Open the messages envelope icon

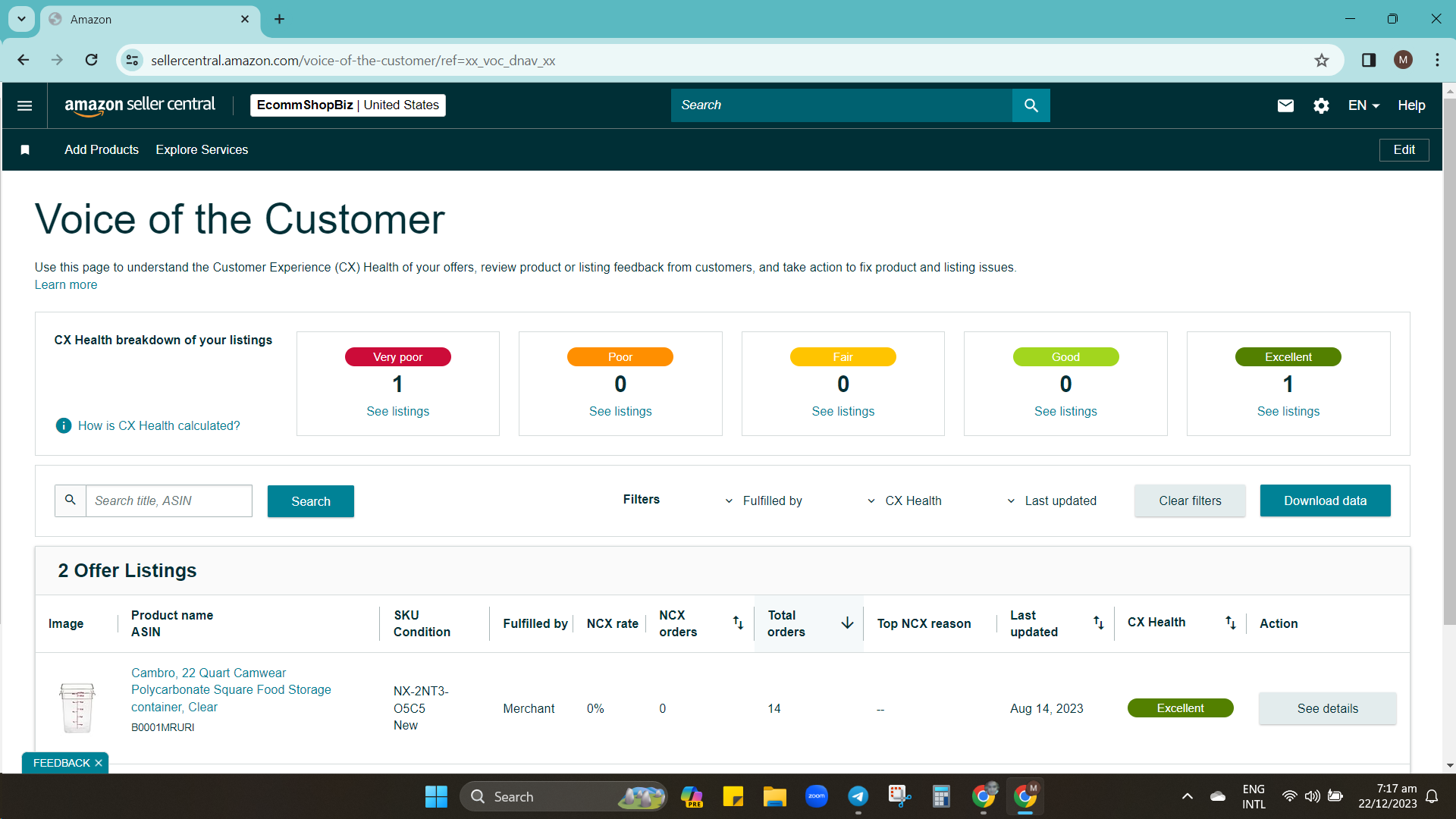[x=1285, y=105]
